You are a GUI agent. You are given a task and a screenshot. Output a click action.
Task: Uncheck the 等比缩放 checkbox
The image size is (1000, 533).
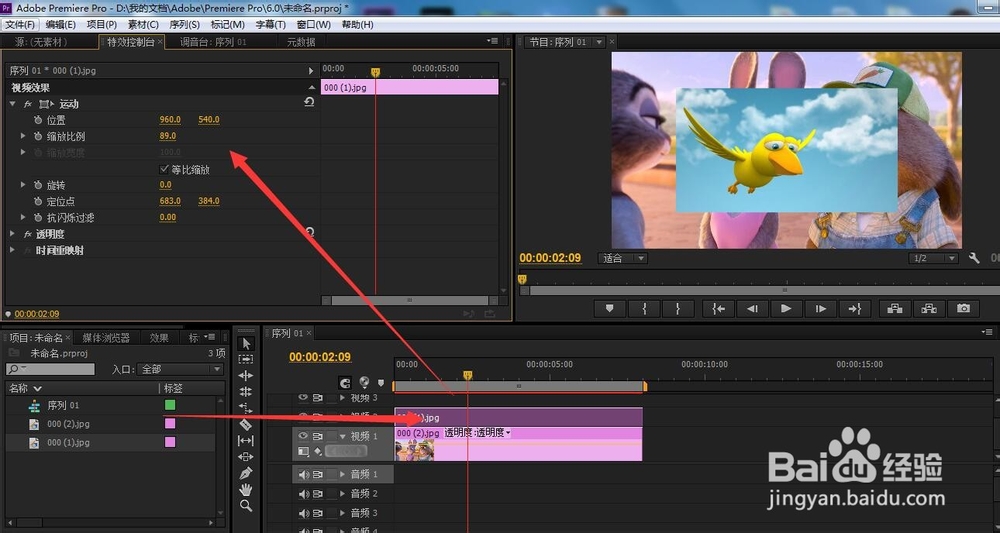tap(164, 170)
